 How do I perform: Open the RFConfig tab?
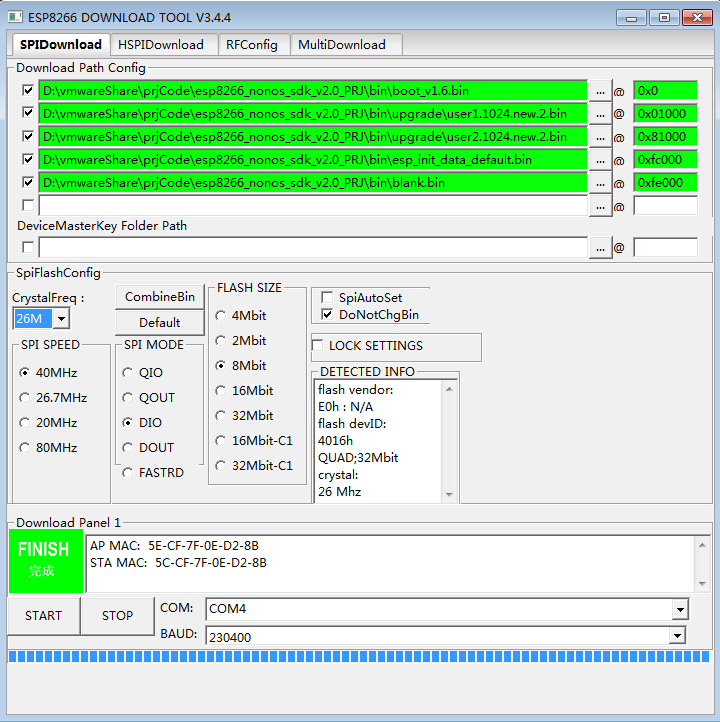pos(252,45)
